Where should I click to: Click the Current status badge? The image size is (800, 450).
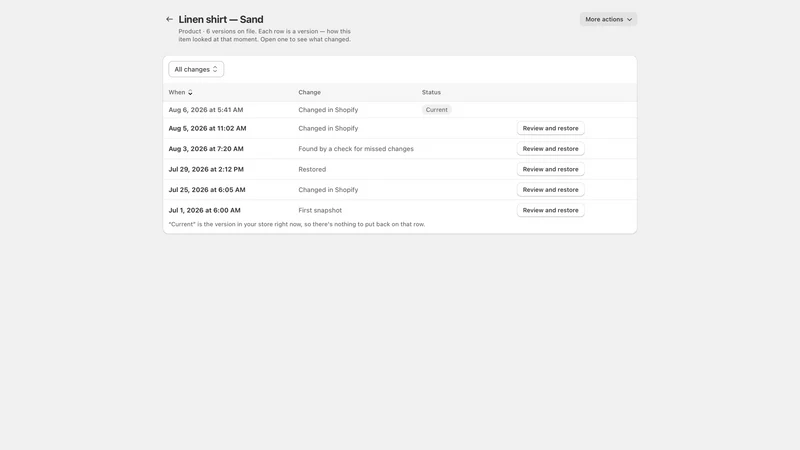[436, 110]
